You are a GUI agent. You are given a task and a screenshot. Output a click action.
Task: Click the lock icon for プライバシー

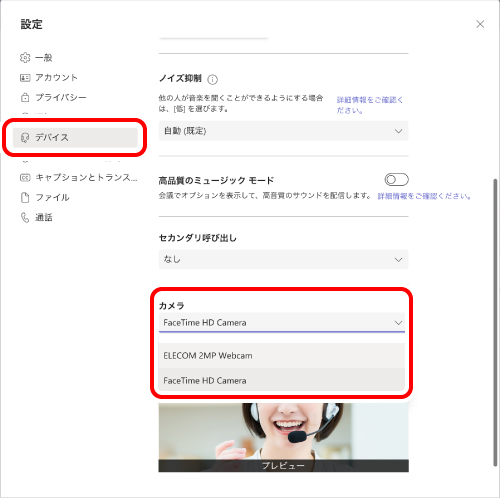[25, 97]
